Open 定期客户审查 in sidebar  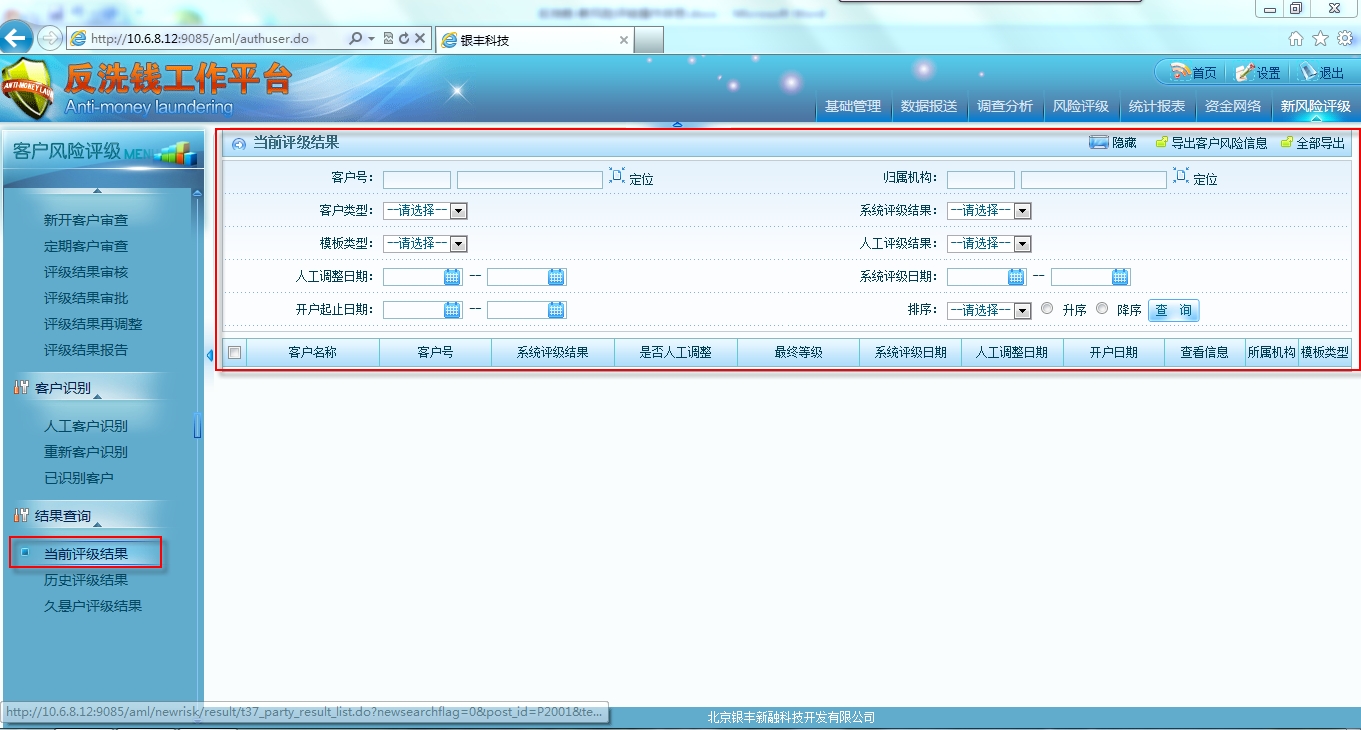coord(86,246)
